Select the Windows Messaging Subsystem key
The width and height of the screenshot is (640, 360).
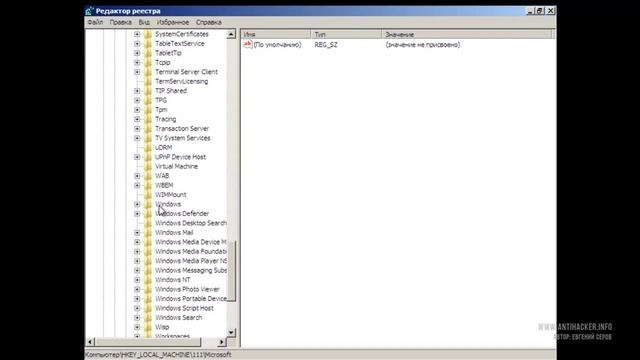191,270
